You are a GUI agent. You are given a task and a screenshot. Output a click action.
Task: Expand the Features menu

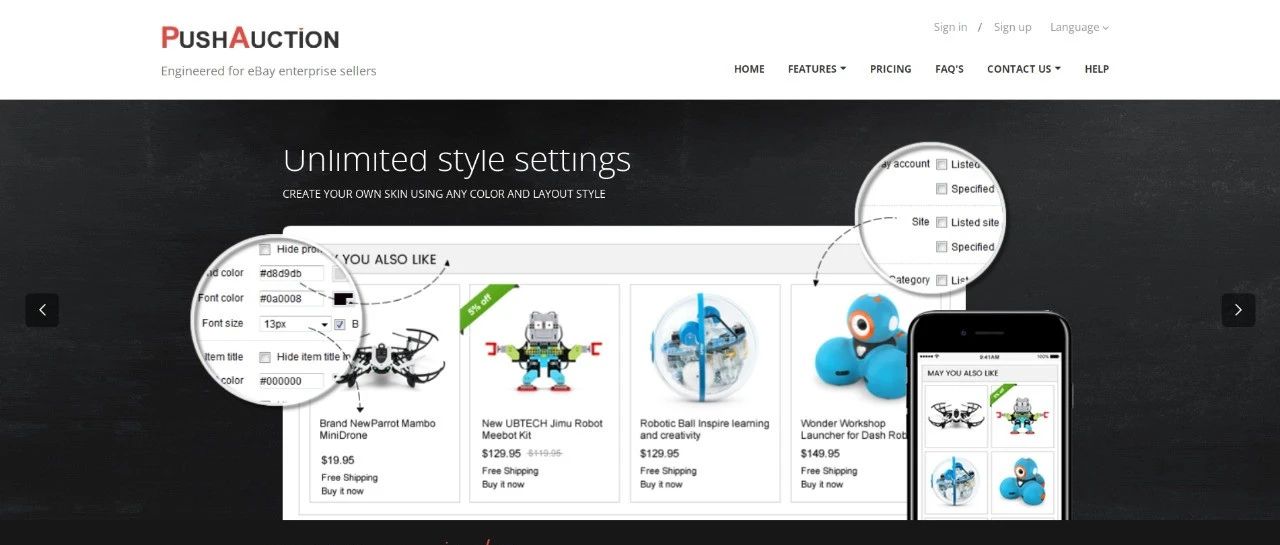point(817,69)
